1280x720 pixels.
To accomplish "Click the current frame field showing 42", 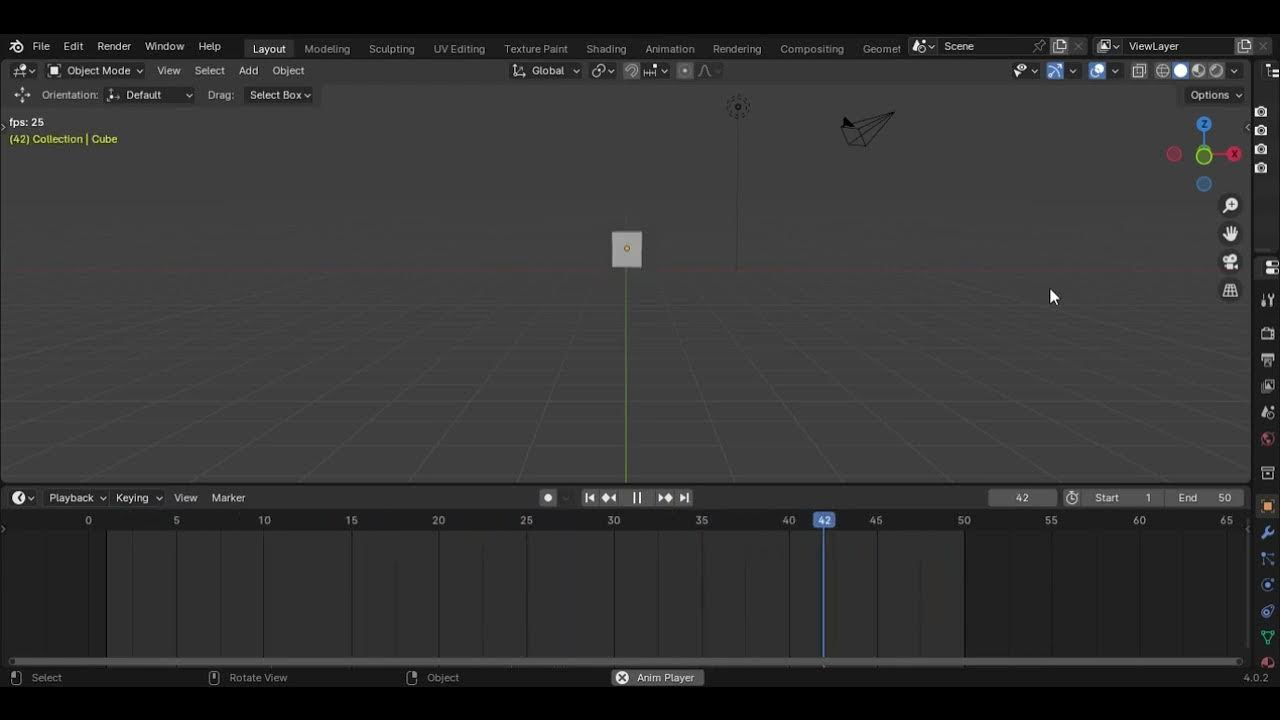I will [x=1022, y=498].
